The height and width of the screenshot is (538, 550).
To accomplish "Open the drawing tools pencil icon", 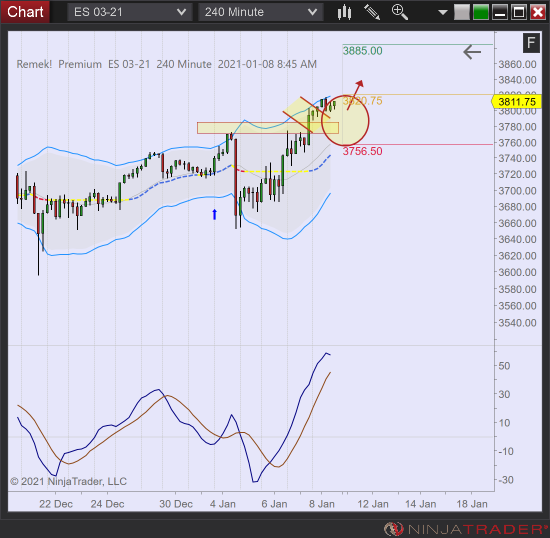I will click(372, 12).
